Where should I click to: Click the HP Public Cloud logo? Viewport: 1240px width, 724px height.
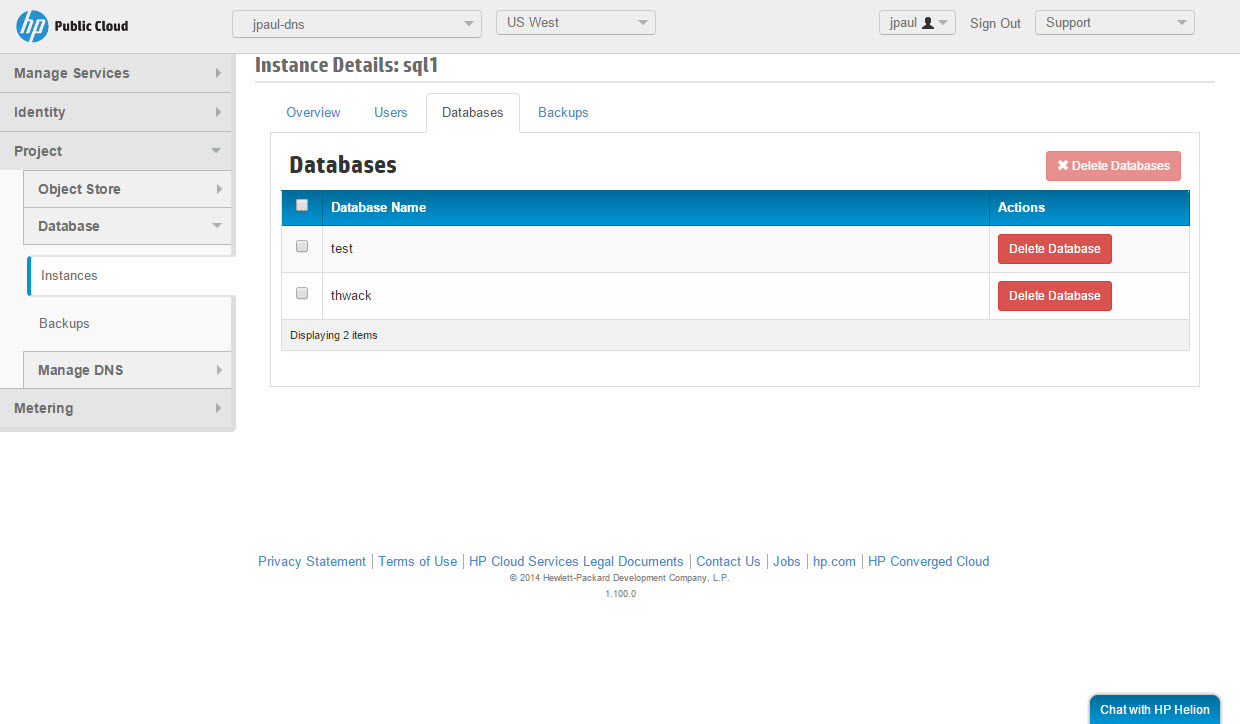pos(73,26)
